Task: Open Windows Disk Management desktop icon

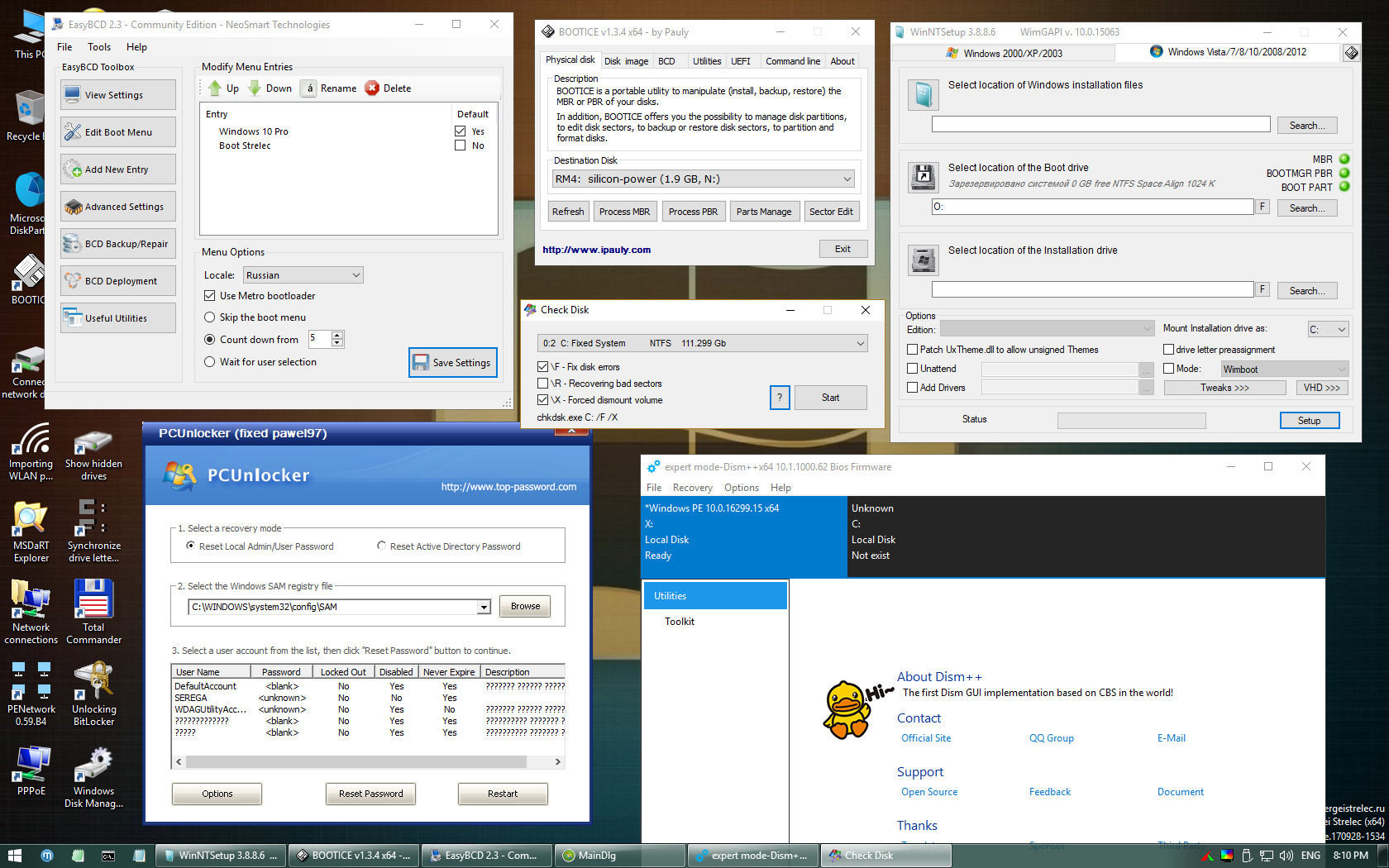Action: pos(93,776)
